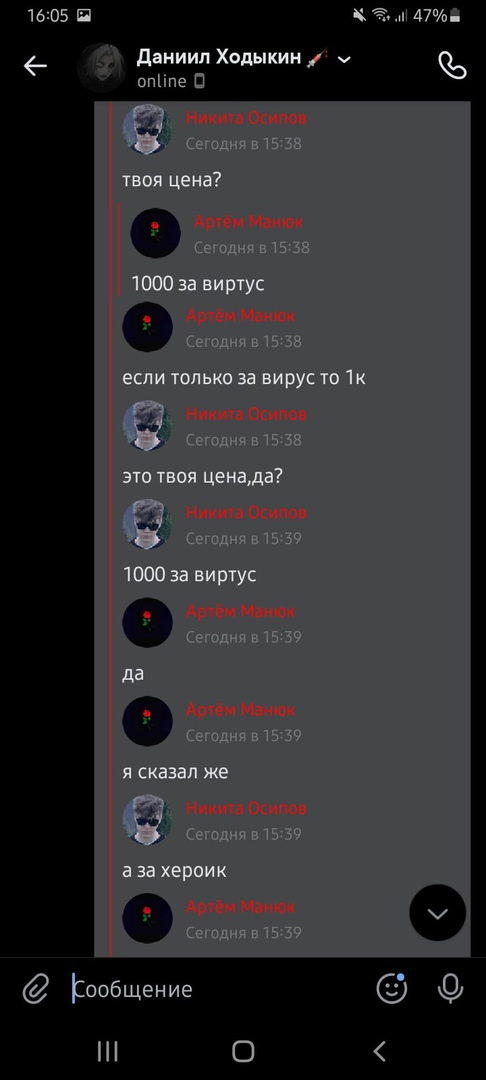Tap the microphone voice message icon
This screenshot has width=486, height=1080.
click(x=450, y=990)
